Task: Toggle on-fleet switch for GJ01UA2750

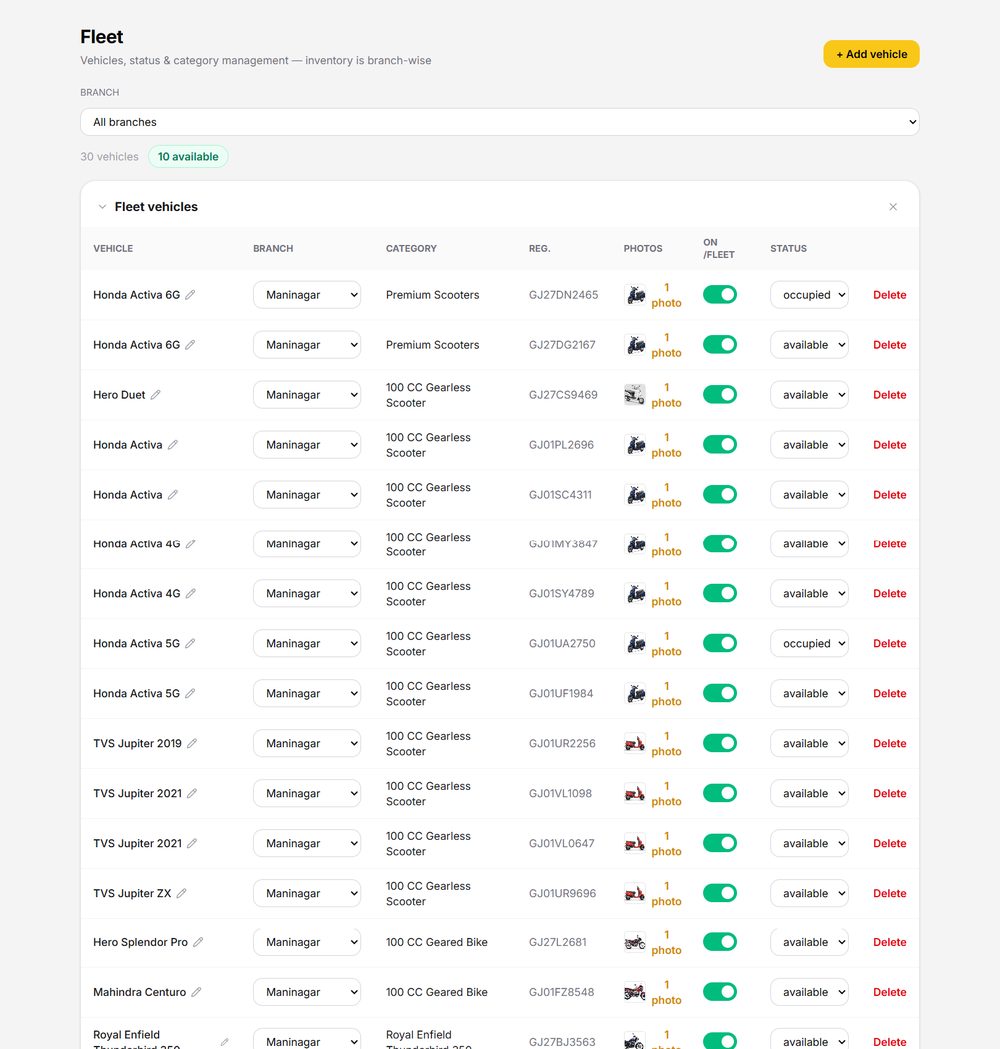Action: [720, 643]
